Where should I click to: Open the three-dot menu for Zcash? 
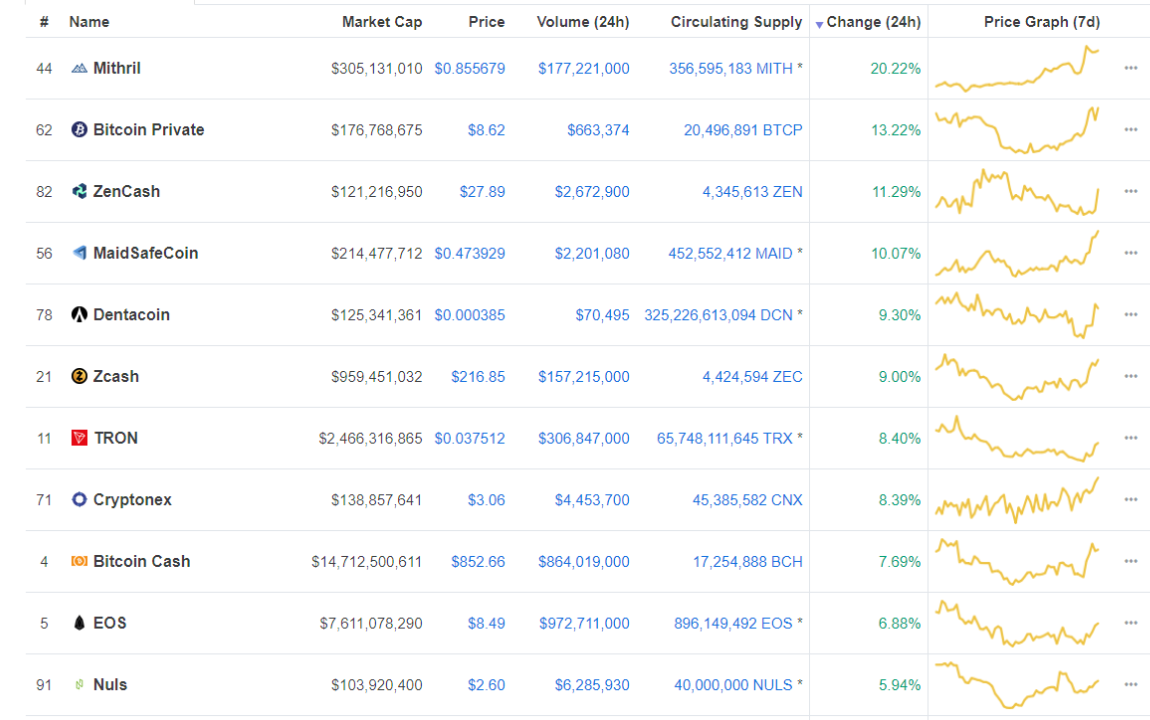point(1130,376)
